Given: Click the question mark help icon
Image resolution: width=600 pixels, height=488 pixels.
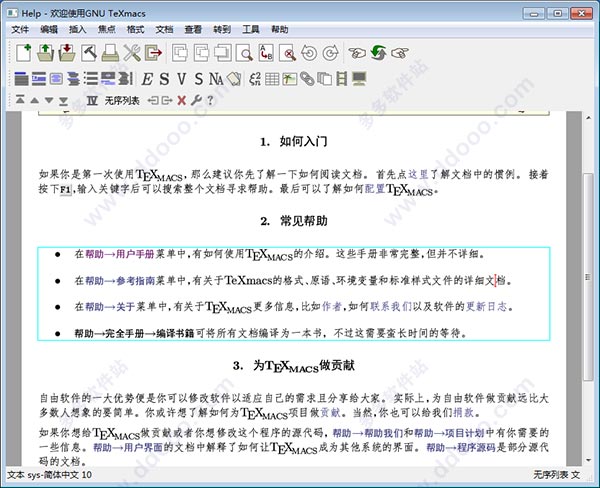Looking at the screenshot, I should click(x=210, y=100).
